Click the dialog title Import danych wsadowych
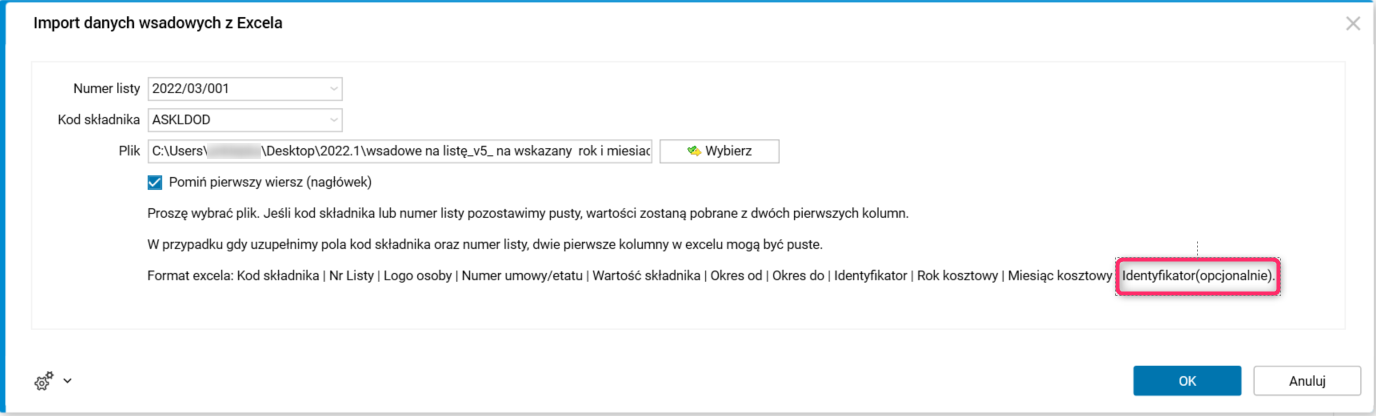This screenshot has width=1376, height=416. pos(158,23)
